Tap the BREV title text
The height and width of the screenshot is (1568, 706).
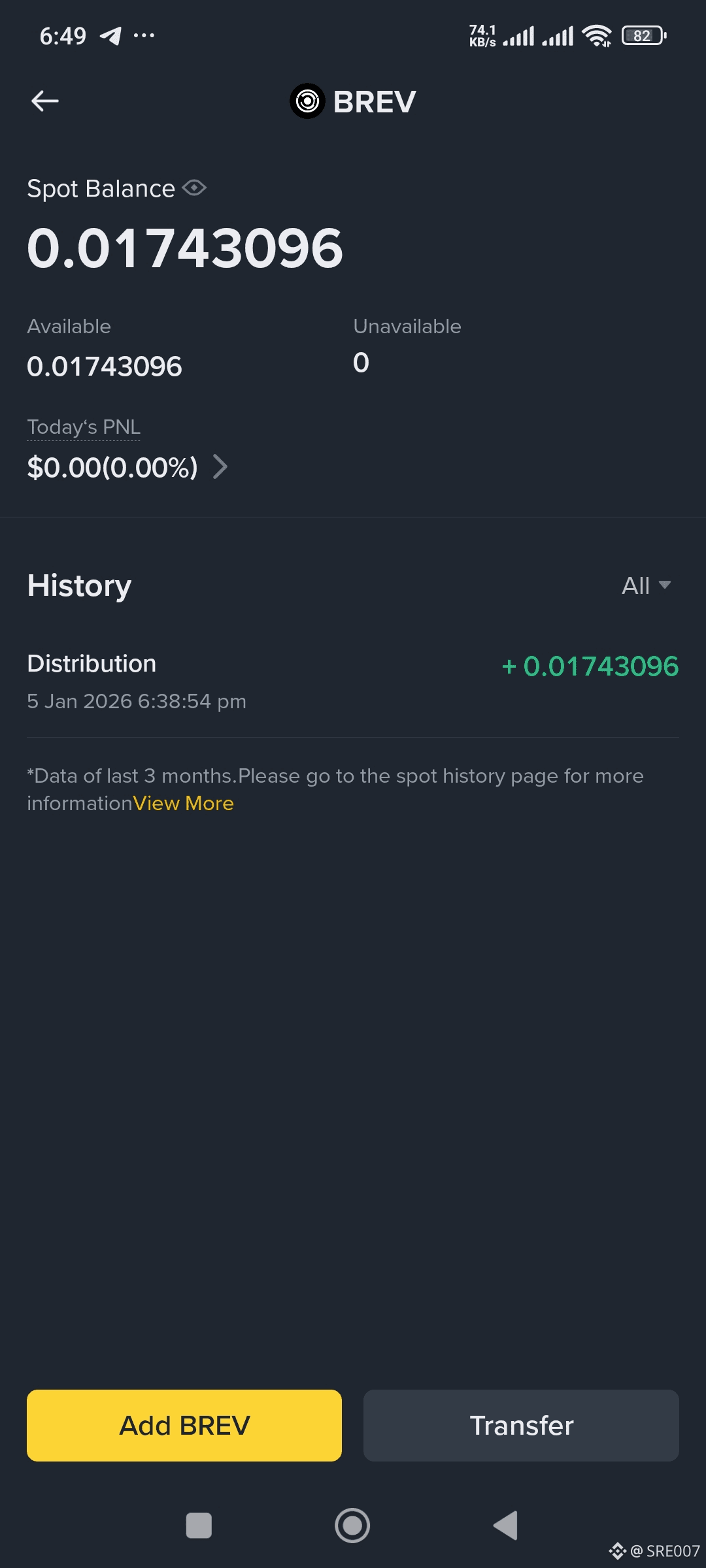375,102
